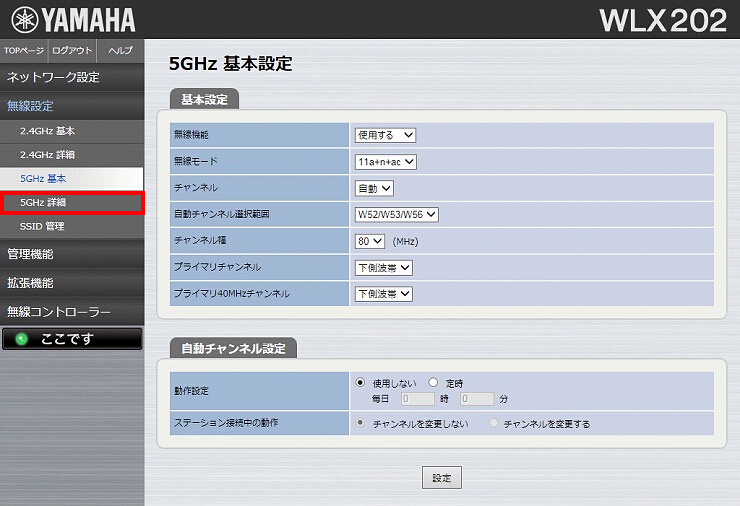The height and width of the screenshot is (506, 740).
Task: Expand the ネットワーク設定 menu
Action: [x=72, y=77]
